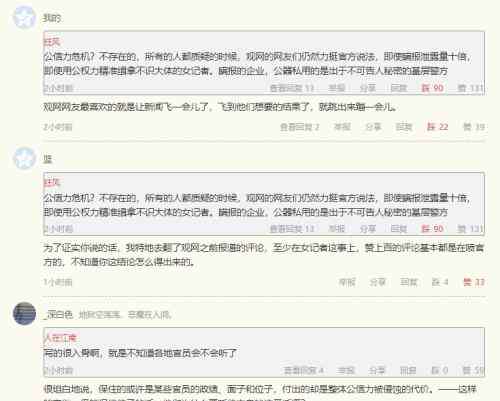
Task: Like the comment showing 赞 33
Action: point(474,282)
